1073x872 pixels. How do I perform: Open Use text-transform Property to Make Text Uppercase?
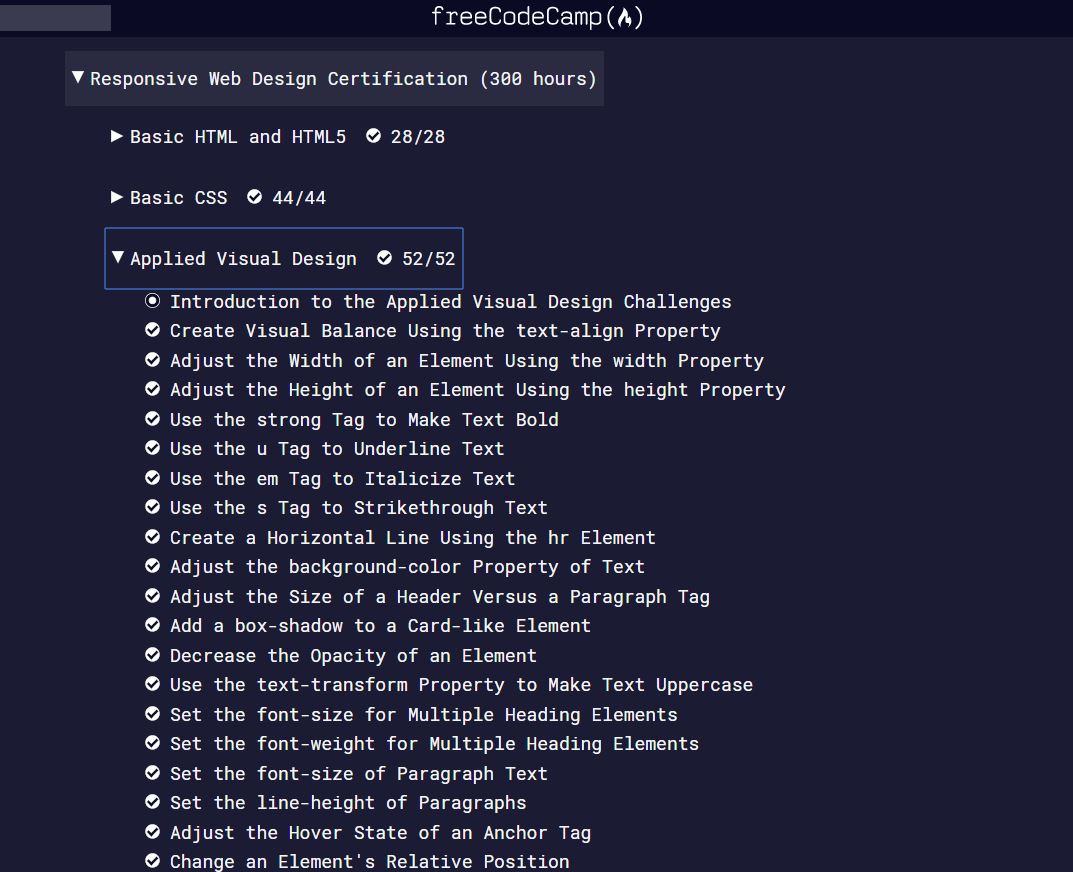(x=461, y=685)
